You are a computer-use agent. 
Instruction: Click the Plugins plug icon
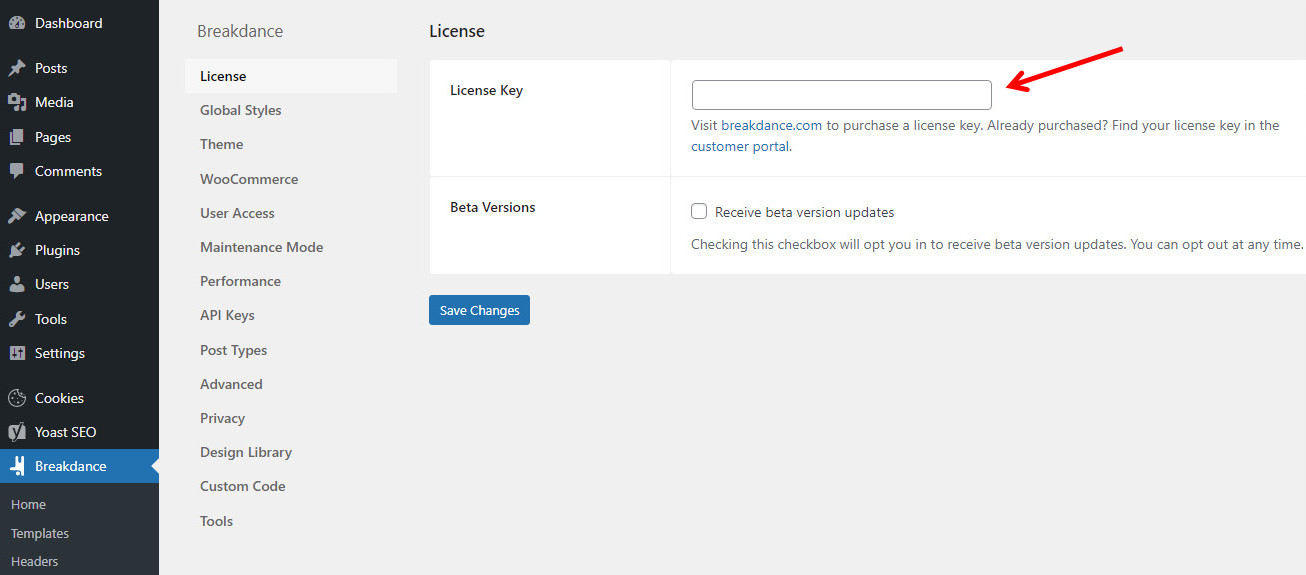click(x=17, y=250)
